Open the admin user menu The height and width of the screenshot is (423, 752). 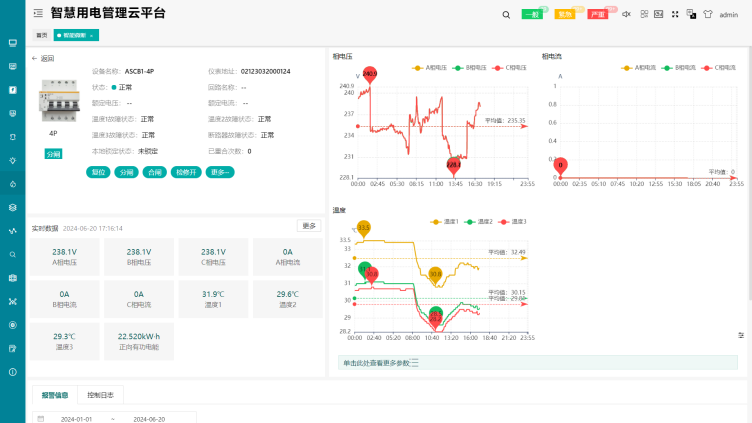coord(728,15)
